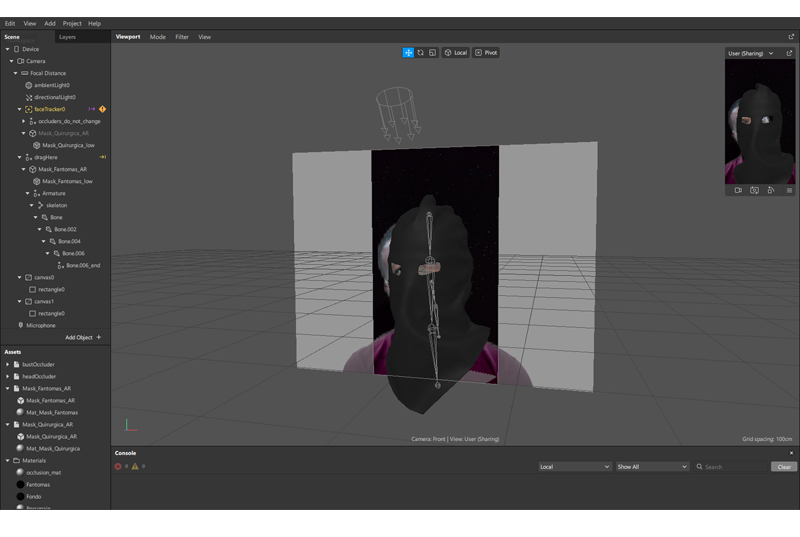Image resolution: width=800 pixels, height=537 pixels.
Task: Click the purple arrow beside faceTracker0
Action: point(92,109)
